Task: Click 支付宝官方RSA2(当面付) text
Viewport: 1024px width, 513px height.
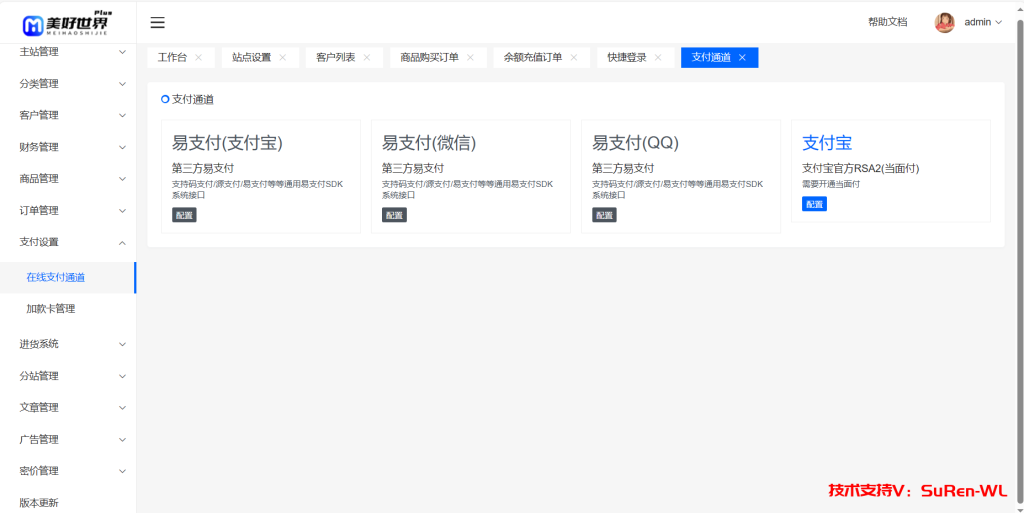Action: click(861, 168)
